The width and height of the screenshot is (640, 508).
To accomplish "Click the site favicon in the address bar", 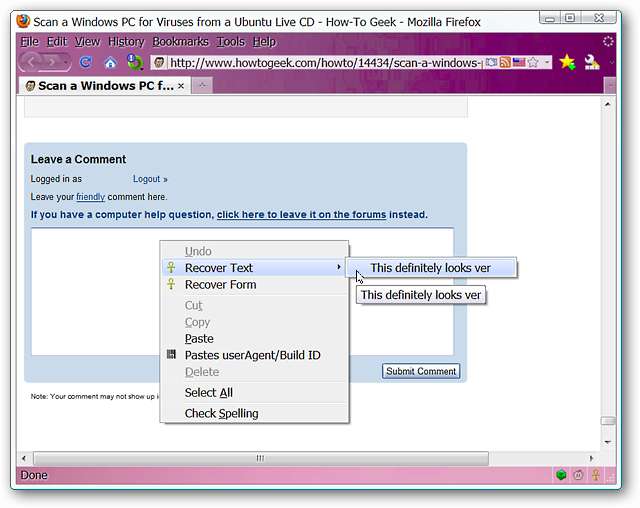I will tap(160, 62).
